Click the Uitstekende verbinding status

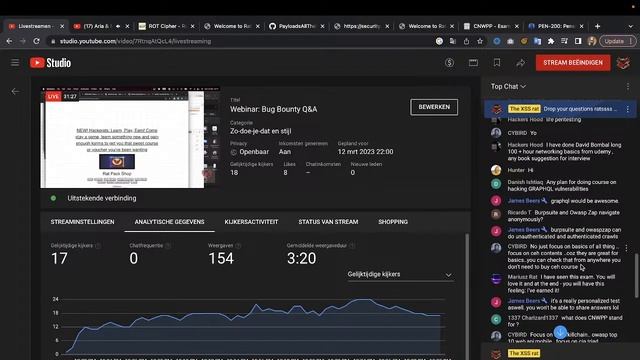coord(102,198)
